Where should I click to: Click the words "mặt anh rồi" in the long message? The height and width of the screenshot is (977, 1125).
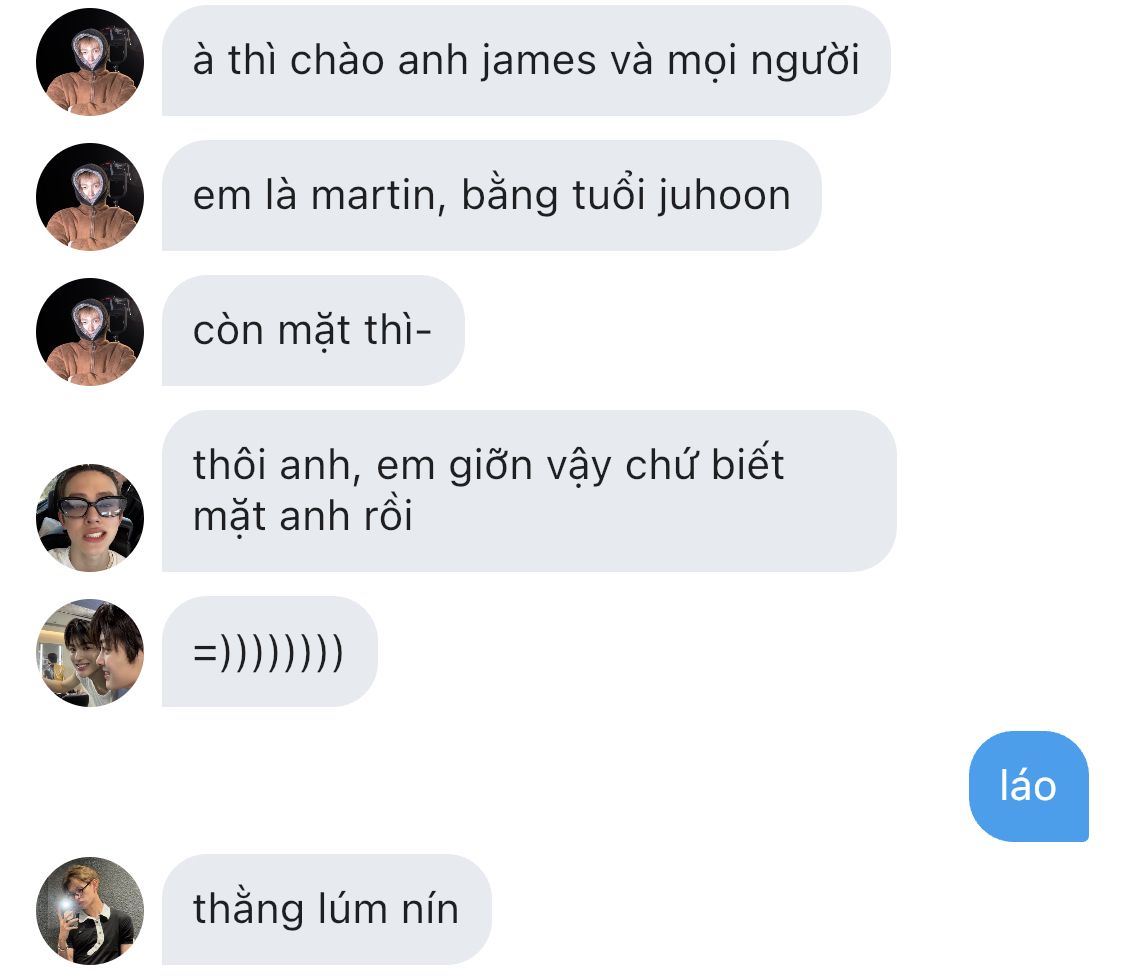point(303,516)
